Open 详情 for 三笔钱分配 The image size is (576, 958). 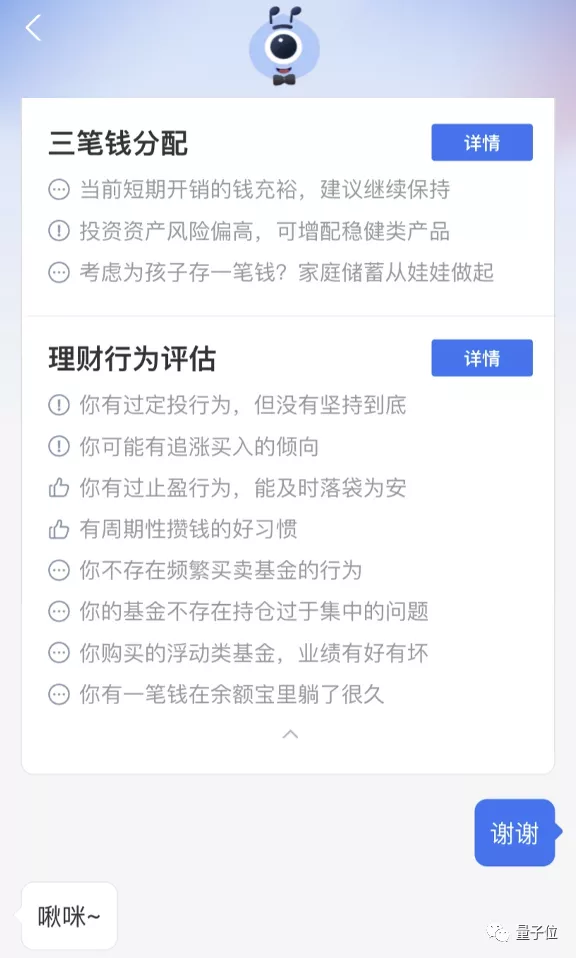[x=481, y=142]
